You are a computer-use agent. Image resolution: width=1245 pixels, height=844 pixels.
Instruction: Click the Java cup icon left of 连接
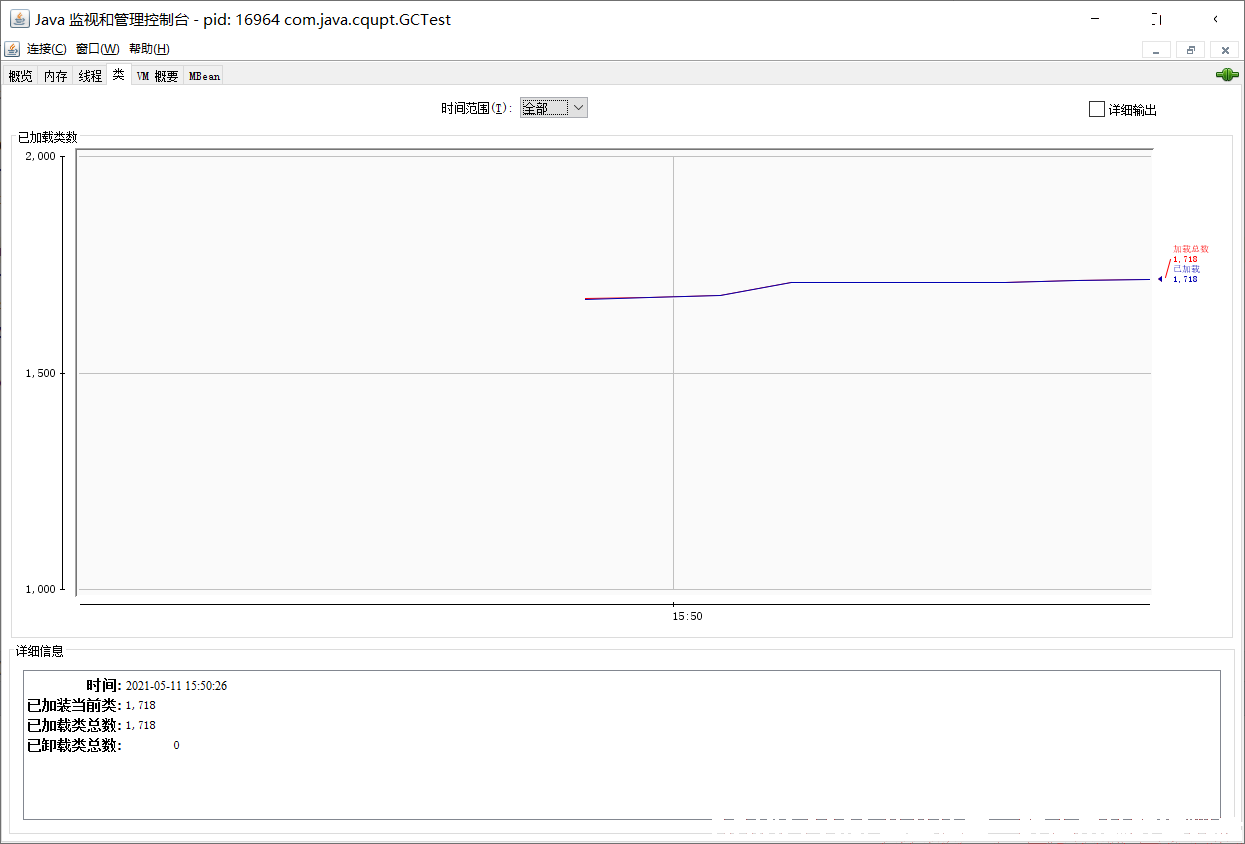click(12, 49)
